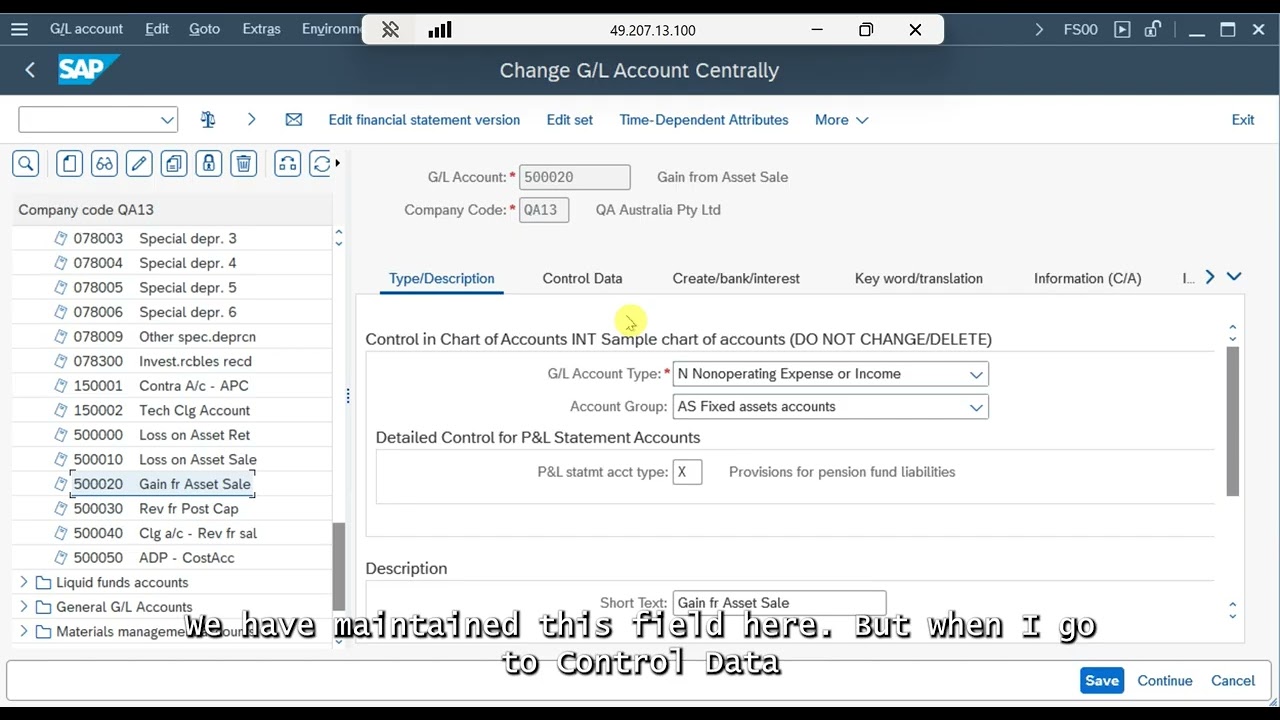1280x720 pixels.
Task: Open the command field dropdown
Action: [167, 120]
